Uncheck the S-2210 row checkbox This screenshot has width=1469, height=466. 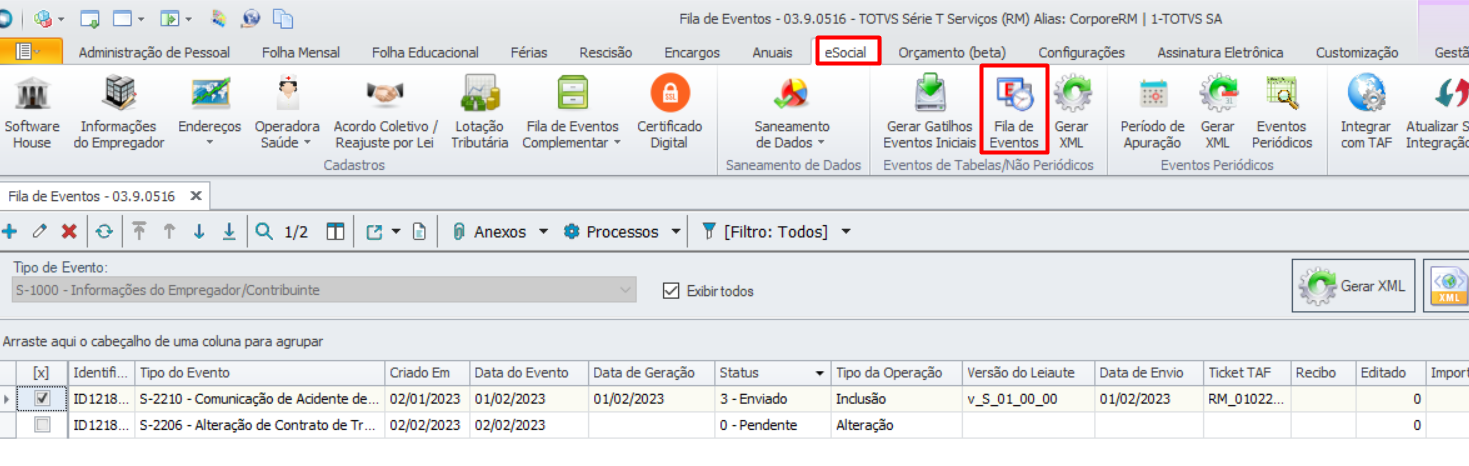coord(42,398)
